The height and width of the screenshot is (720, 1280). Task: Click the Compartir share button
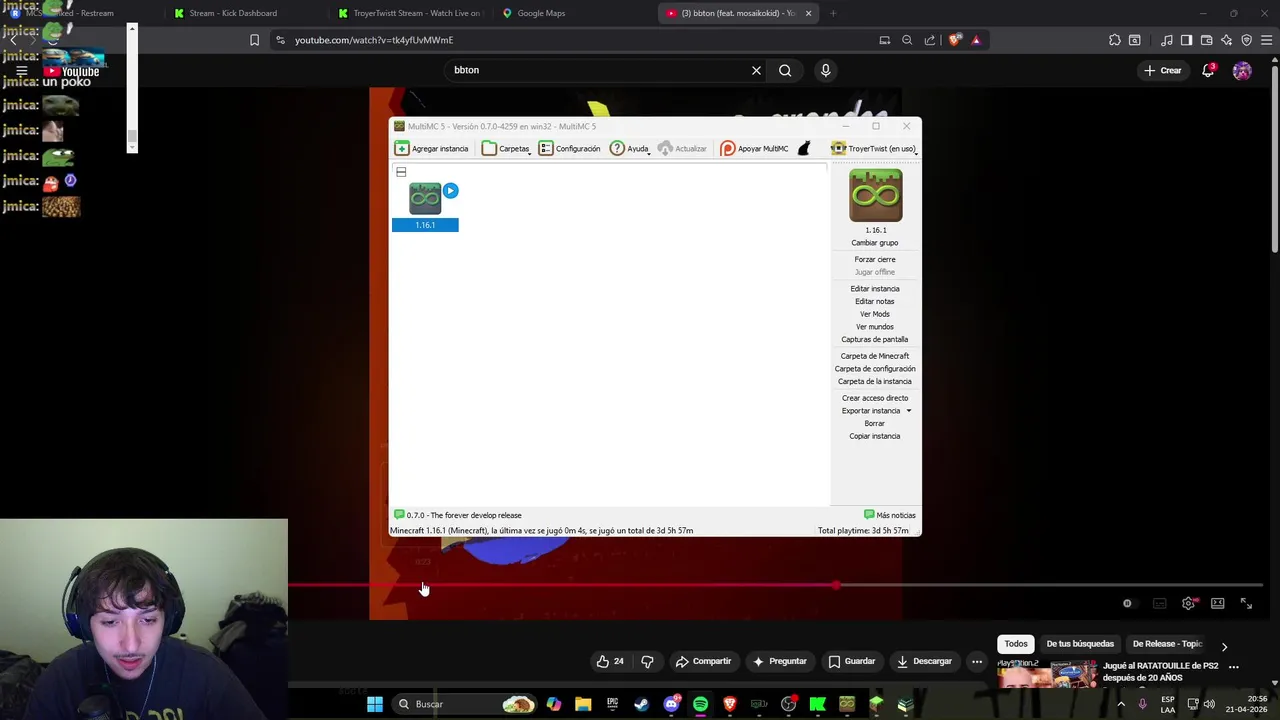703,661
